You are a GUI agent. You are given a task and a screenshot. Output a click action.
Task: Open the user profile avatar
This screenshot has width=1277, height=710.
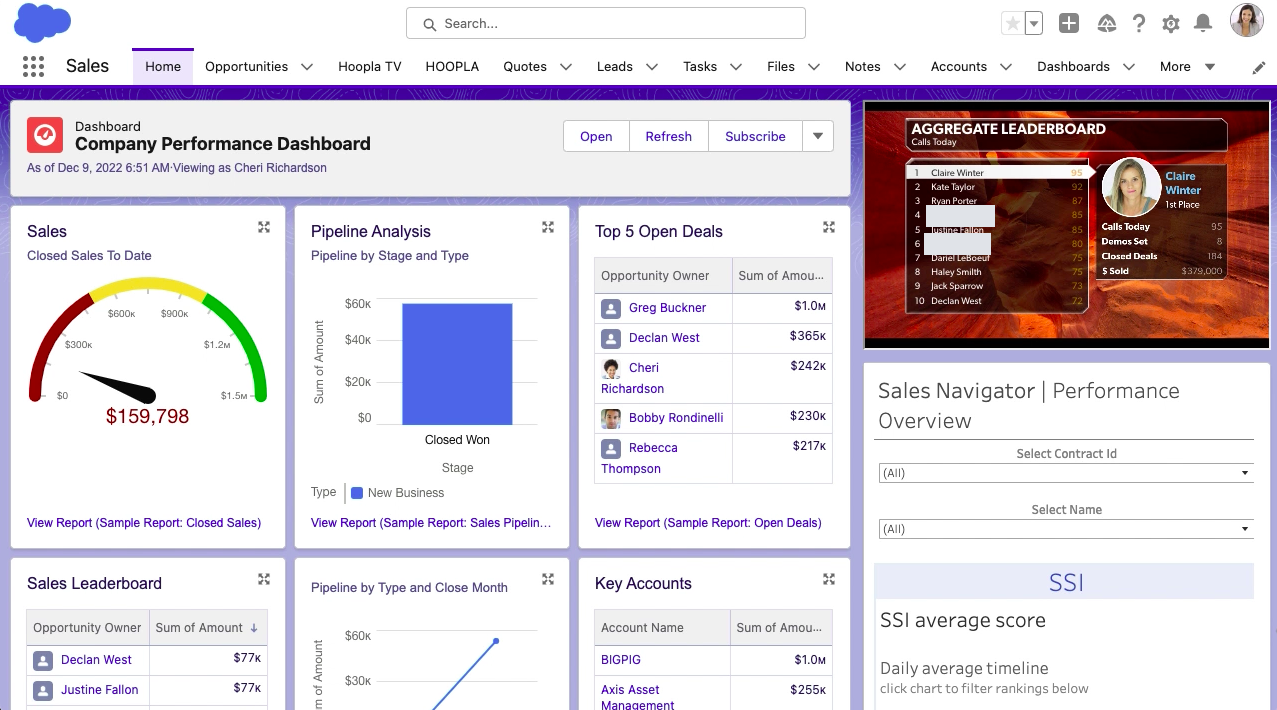click(x=1246, y=20)
